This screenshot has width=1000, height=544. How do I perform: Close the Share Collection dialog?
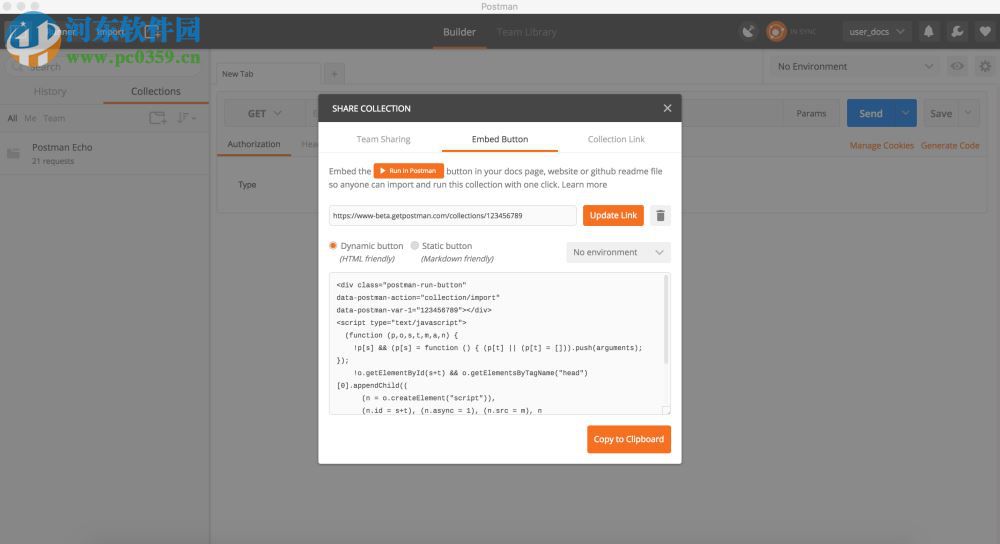pos(667,108)
